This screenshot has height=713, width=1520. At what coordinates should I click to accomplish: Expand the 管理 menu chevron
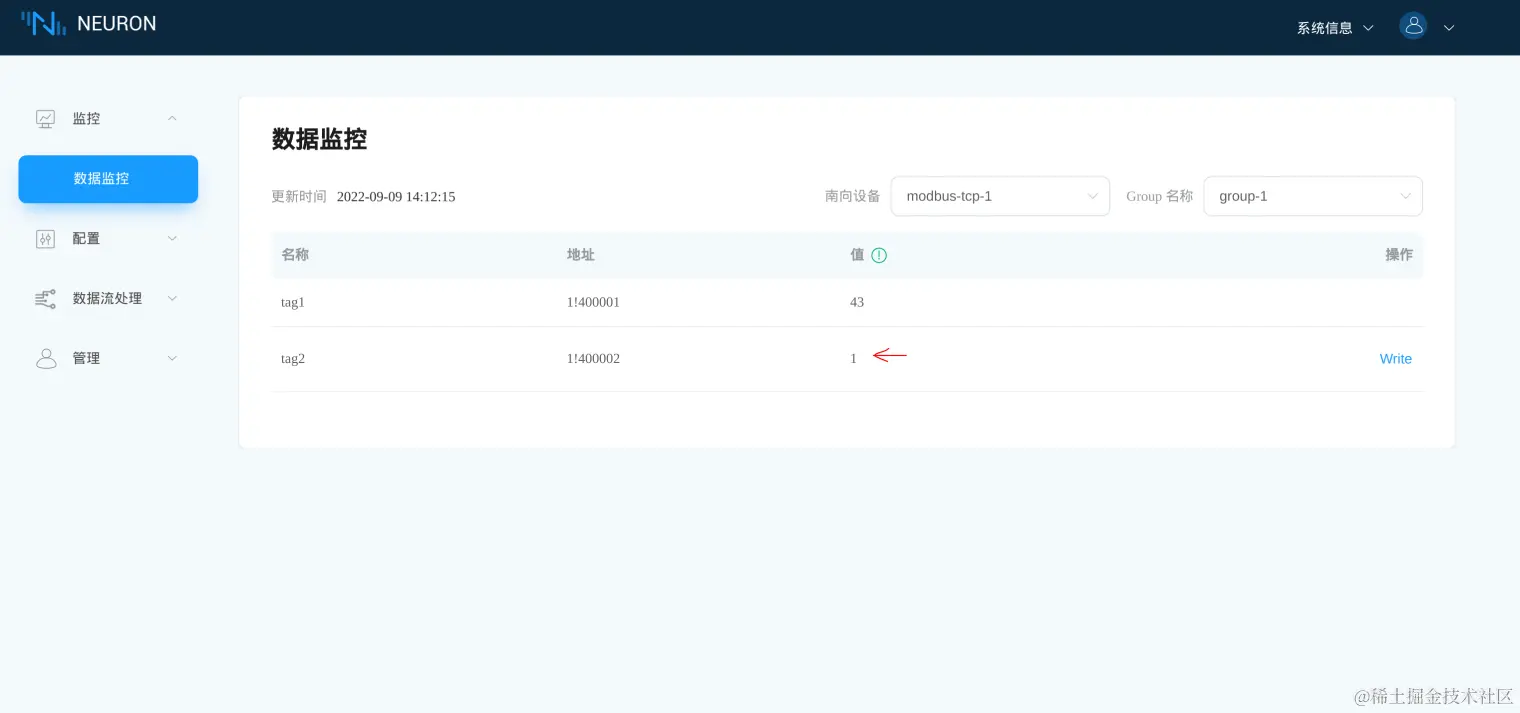tap(172, 358)
